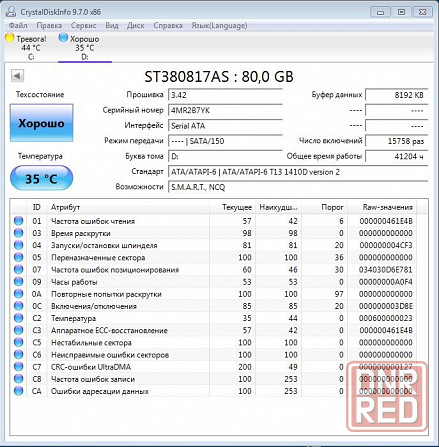Click the yellow status circle for drive C:
The height and width of the screenshot is (447, 439).
tap(9, 38)
